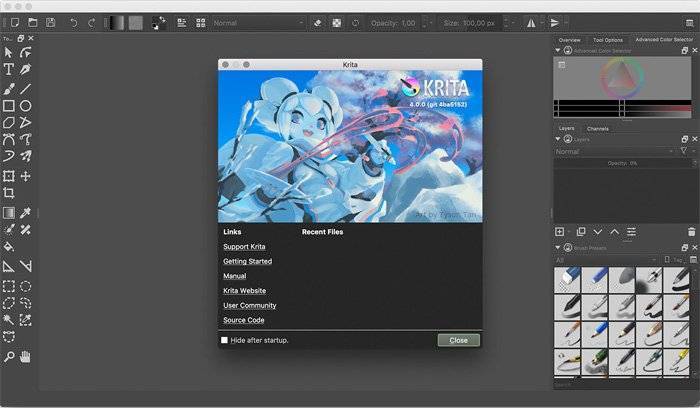Select the Multibrush tool

(25, 156)
